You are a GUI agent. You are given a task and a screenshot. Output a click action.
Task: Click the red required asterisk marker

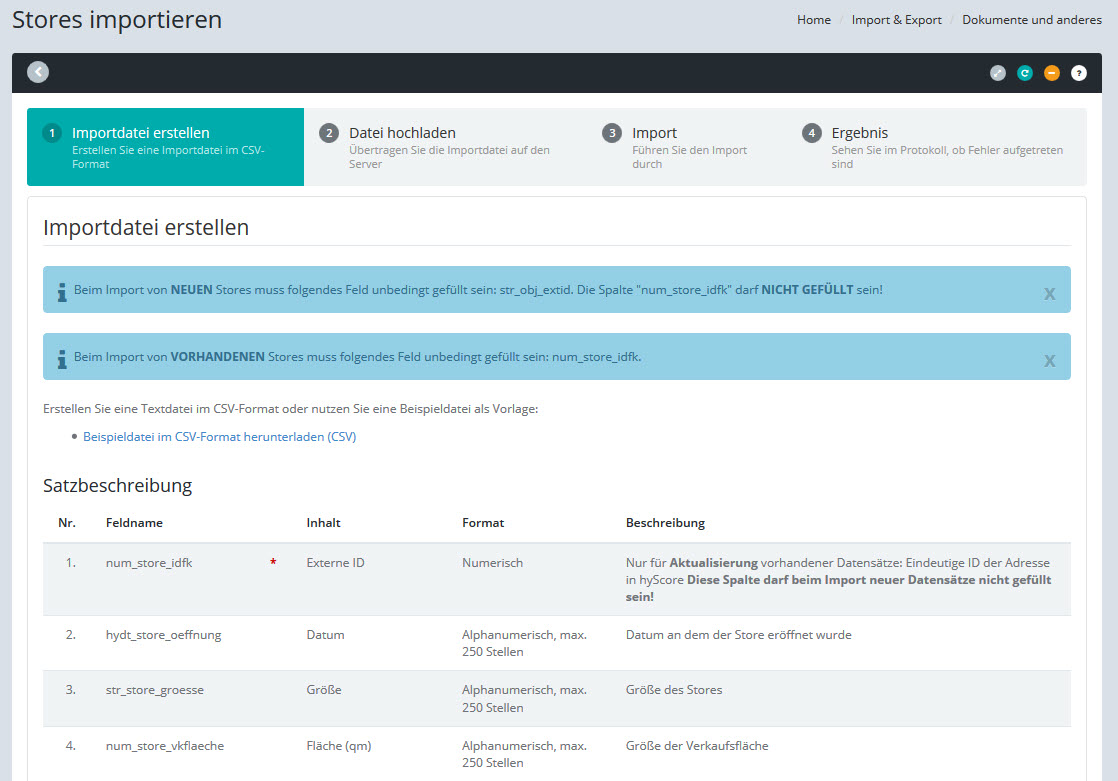click(x=273, y=563)
